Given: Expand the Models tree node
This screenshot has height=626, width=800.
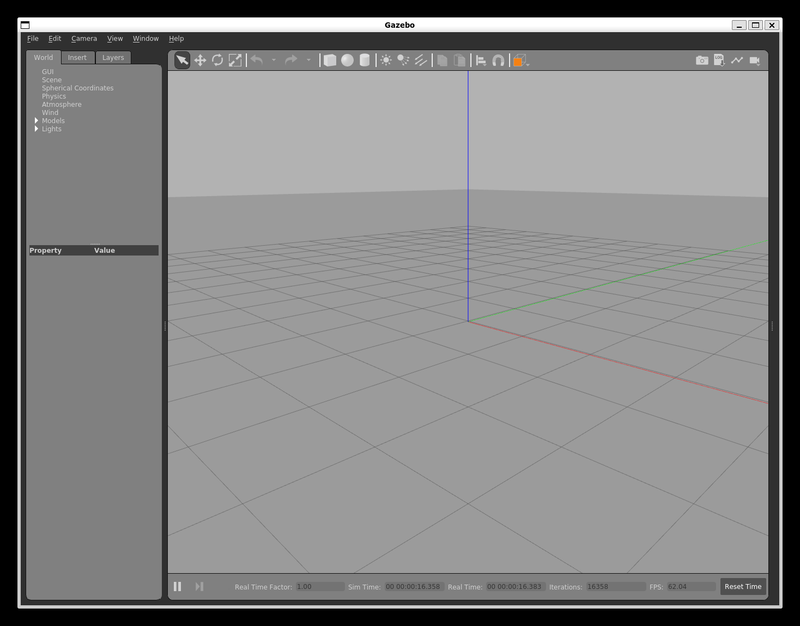Looking at the screenshot, I should [36, 120].
